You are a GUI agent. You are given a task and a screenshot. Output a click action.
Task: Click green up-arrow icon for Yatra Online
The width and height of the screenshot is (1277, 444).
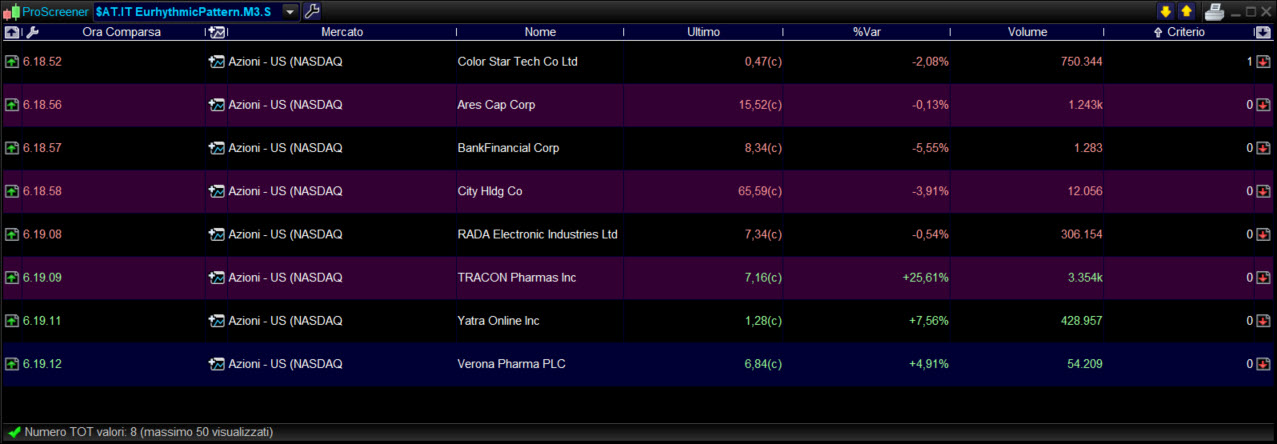click(x=11, y=321)
